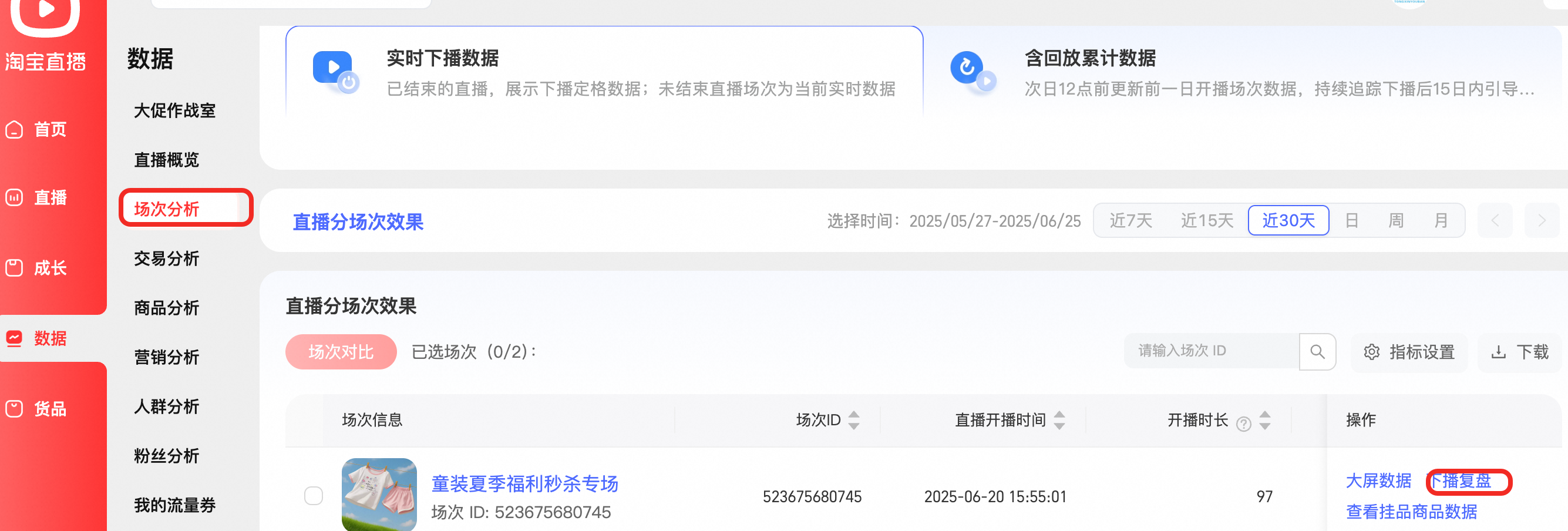The width and height of the screenshot is (1568, 531).
Task: Select 场次分析 in the data menu
Action: coord(167,209)
